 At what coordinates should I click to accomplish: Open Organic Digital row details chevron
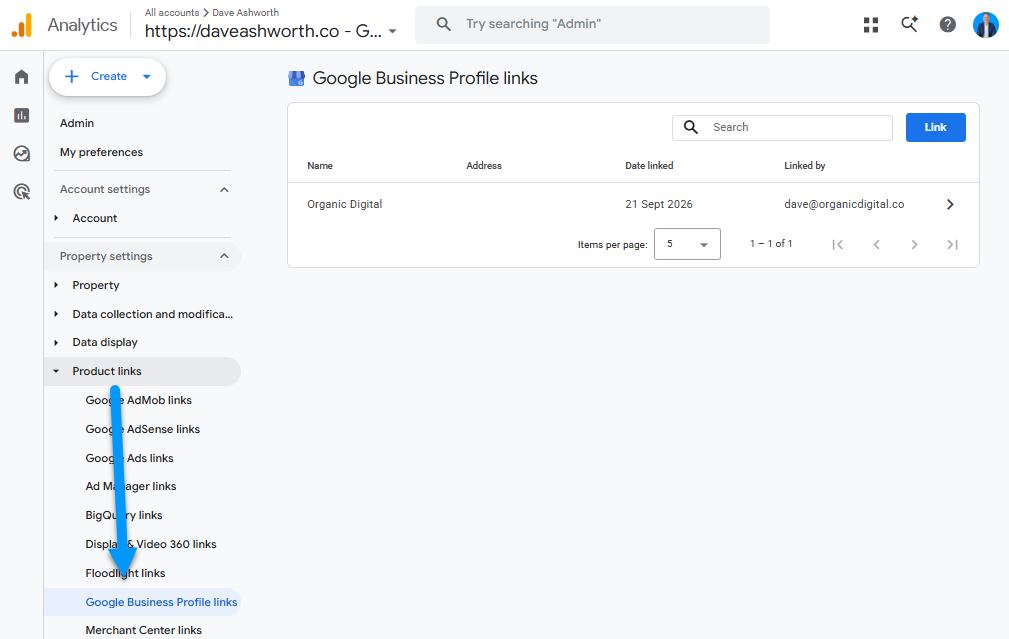(x=950, y=205)
